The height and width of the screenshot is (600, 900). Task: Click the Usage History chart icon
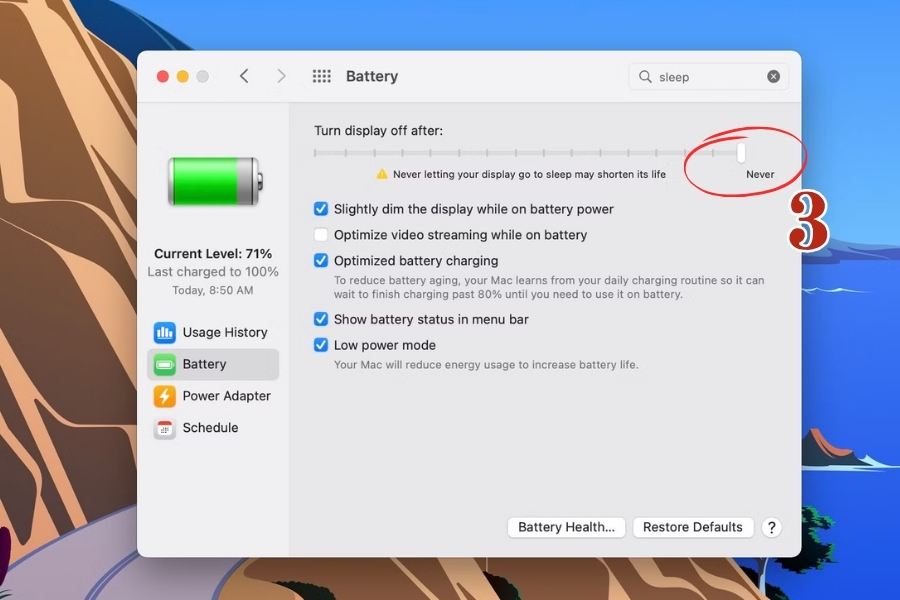click(x=165, y=332)
